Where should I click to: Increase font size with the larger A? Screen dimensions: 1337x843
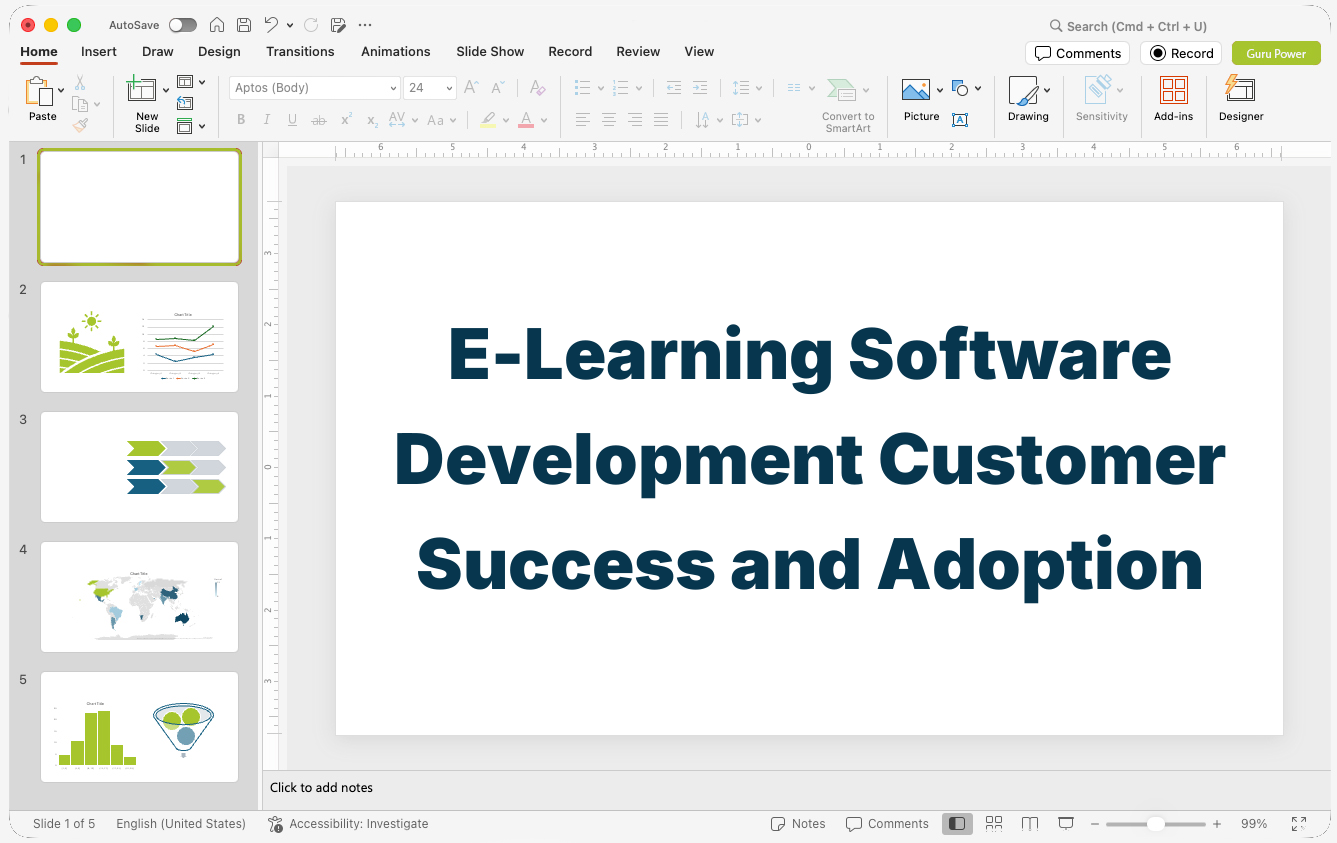tap(472, 88)
